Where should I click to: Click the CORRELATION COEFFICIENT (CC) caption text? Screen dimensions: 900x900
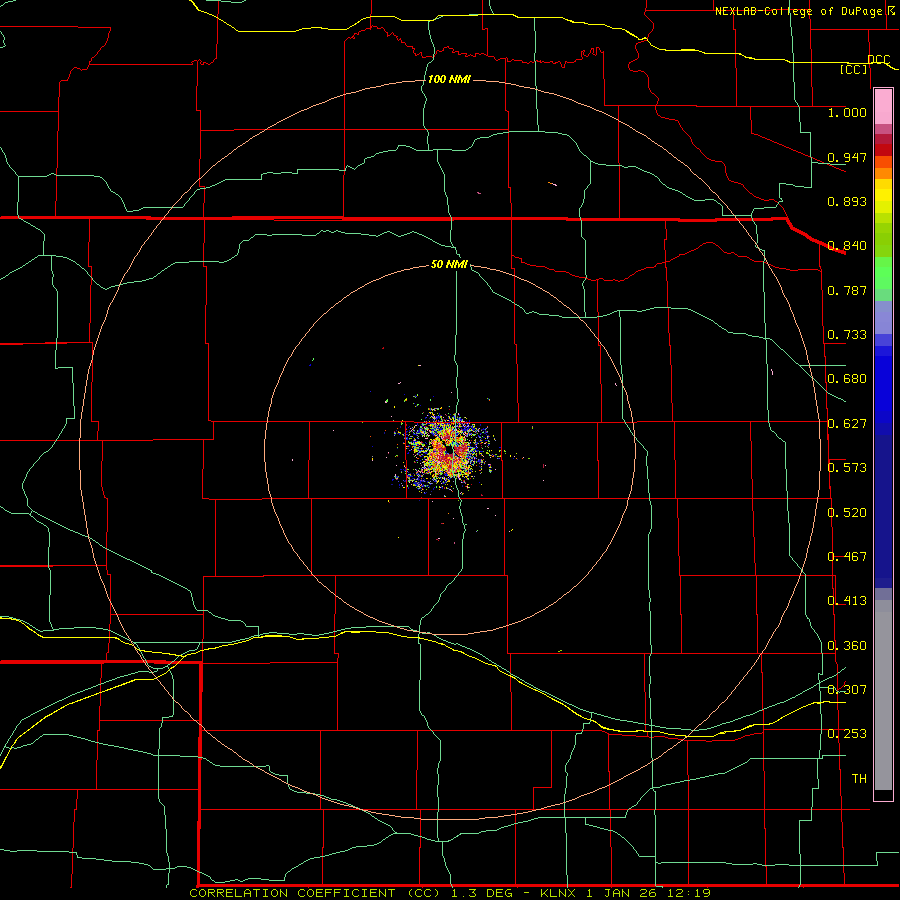[317, 893]
